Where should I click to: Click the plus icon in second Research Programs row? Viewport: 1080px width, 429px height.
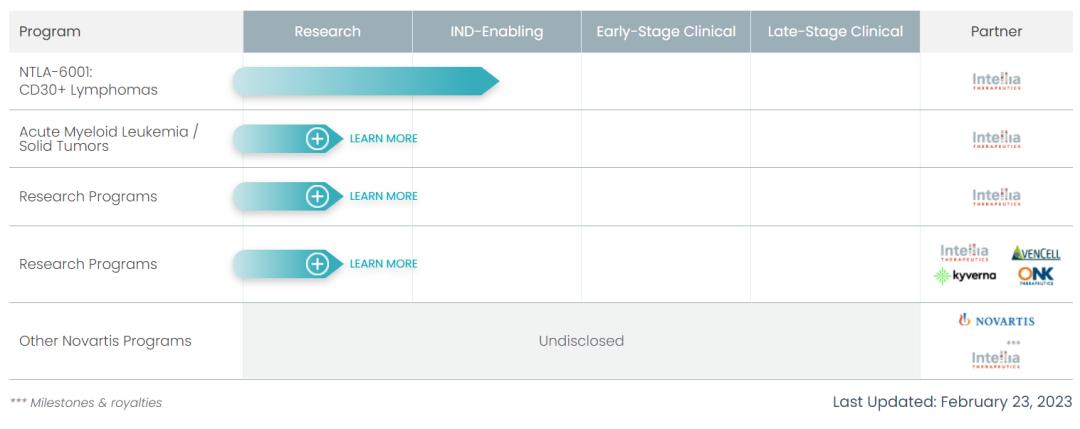(x=317, y=264)
